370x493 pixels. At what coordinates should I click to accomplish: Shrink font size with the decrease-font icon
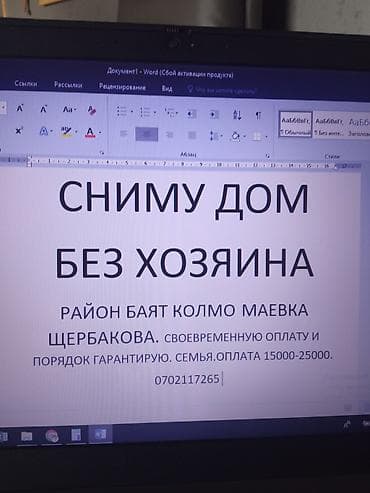[x=44, y=109]
